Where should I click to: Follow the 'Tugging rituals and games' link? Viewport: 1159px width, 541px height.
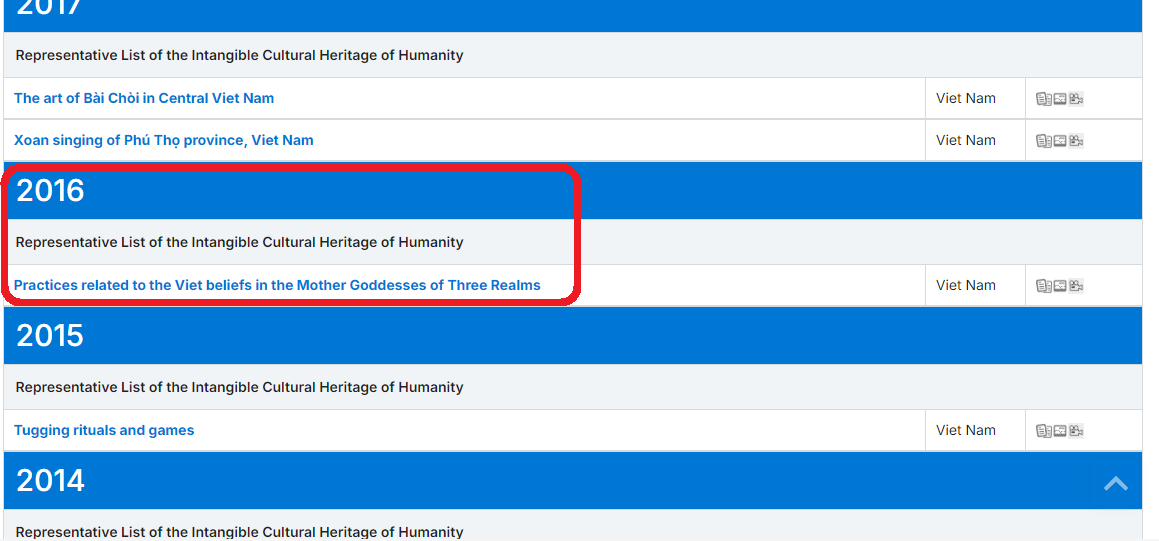tap(104, 430)
